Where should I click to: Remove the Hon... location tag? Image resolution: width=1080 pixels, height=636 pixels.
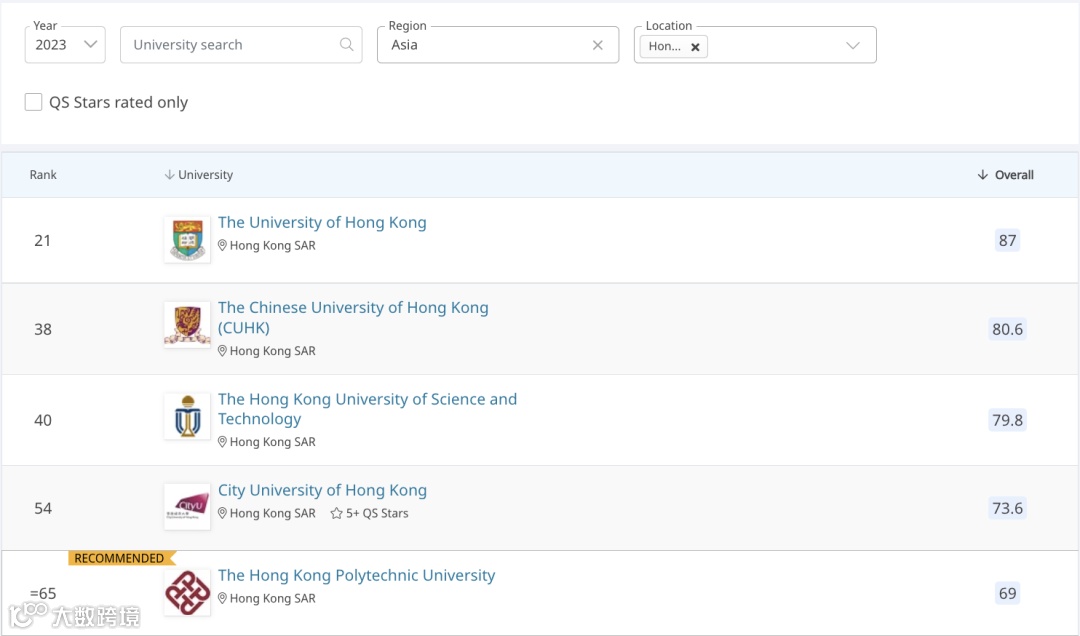[695, 47]
